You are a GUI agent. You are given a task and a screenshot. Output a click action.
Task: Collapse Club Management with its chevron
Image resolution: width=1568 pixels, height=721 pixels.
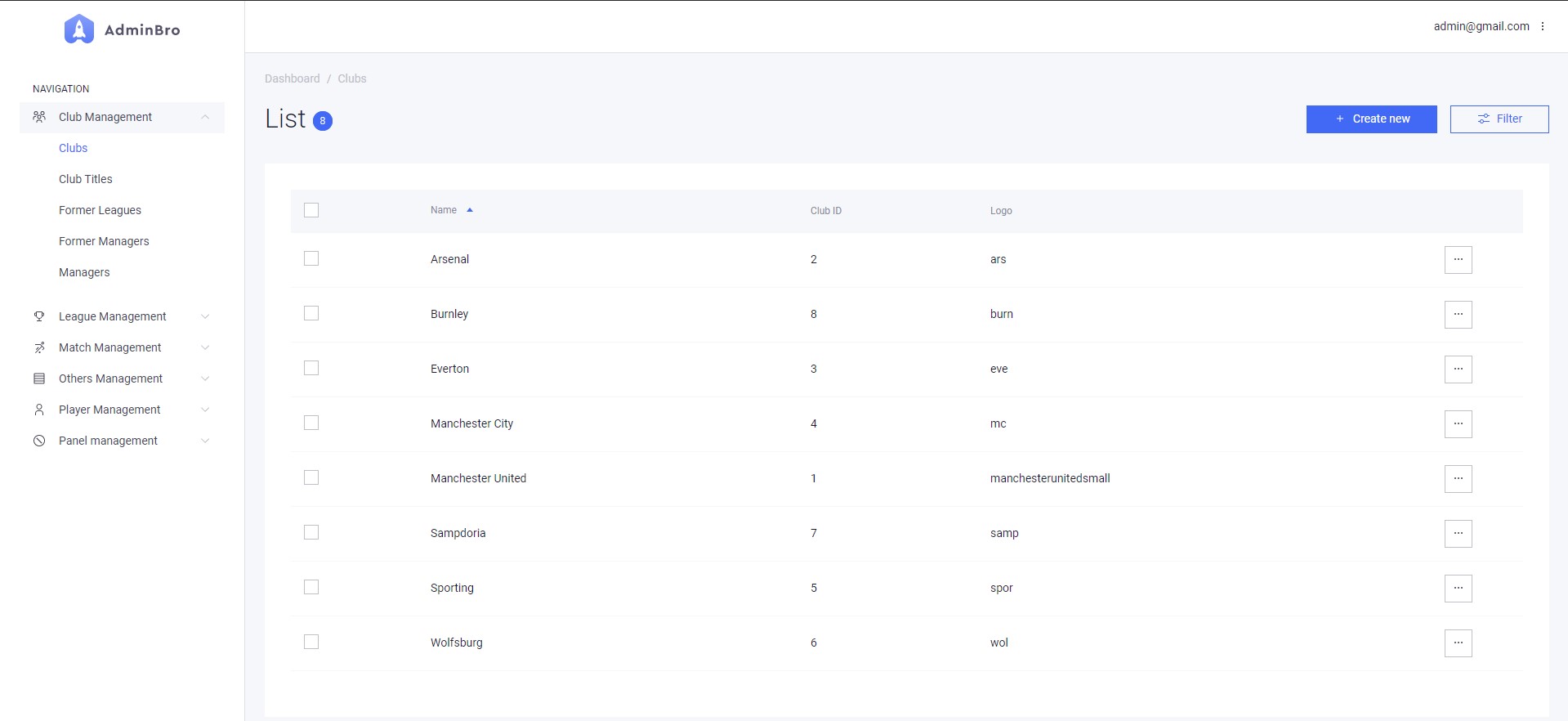(205, 117)
